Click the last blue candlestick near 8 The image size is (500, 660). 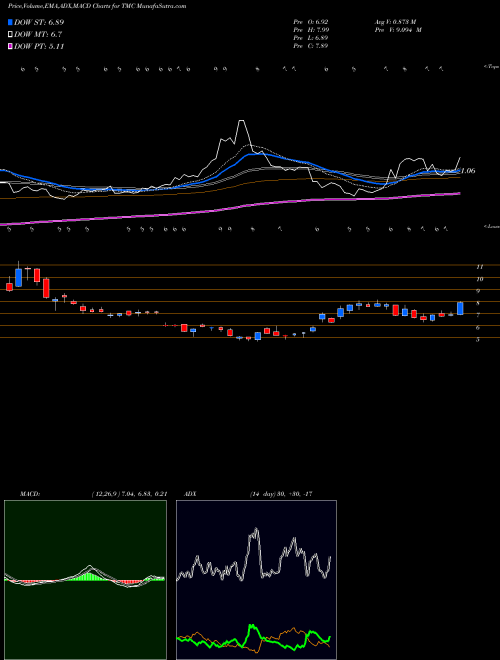460,308
